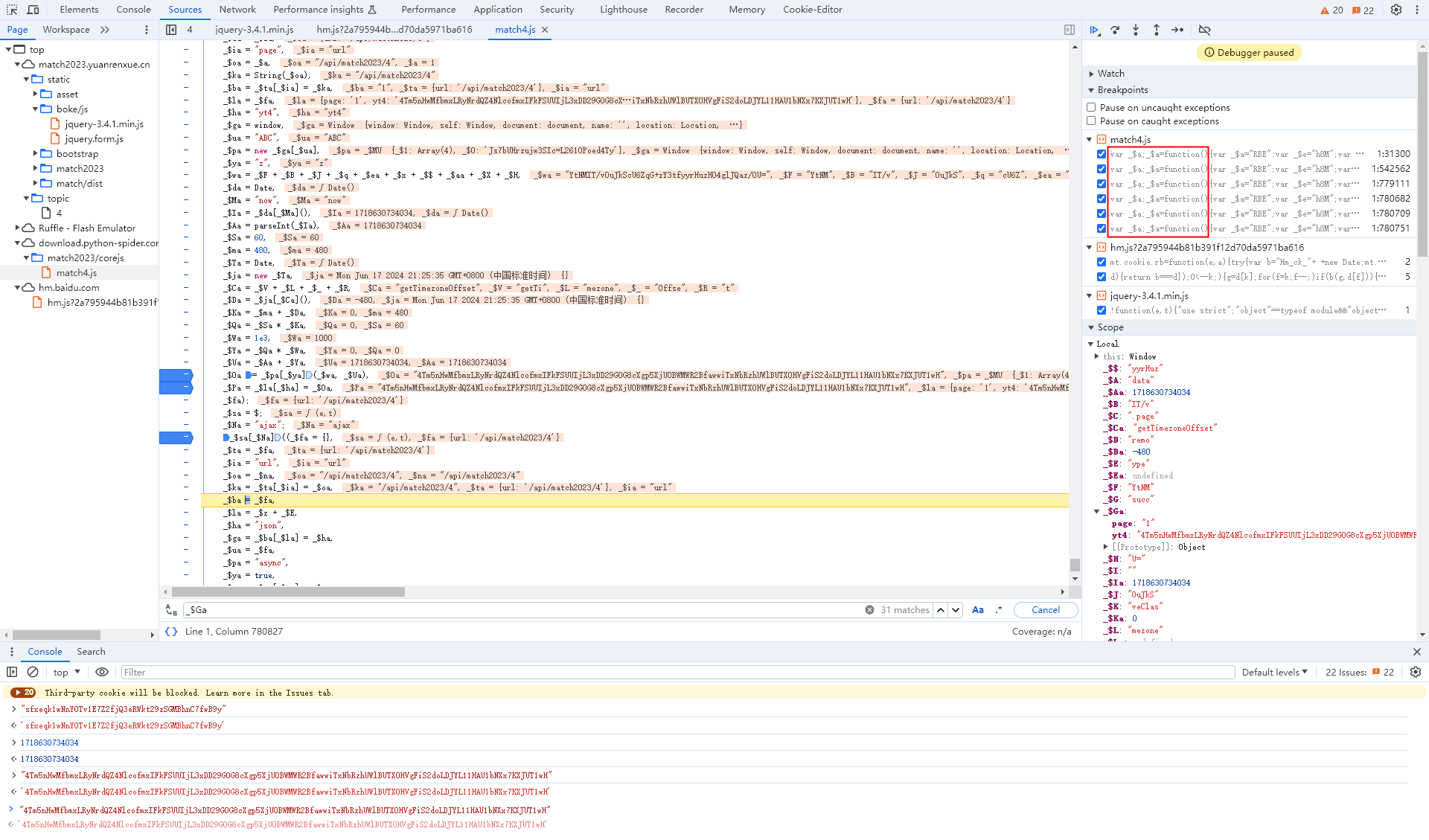Clear the console output
Viewport: 1429px width, 840px height.
tap(33, 672)
